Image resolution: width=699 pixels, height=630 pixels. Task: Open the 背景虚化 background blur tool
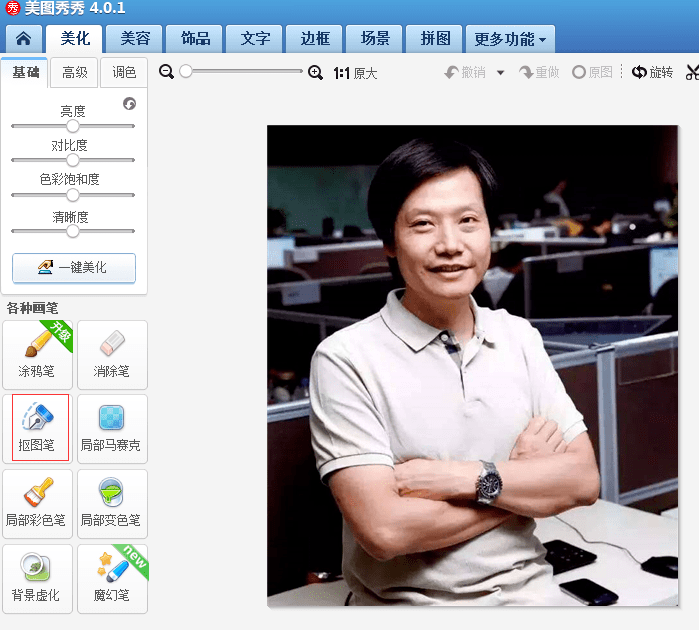[x=37, y=578]
